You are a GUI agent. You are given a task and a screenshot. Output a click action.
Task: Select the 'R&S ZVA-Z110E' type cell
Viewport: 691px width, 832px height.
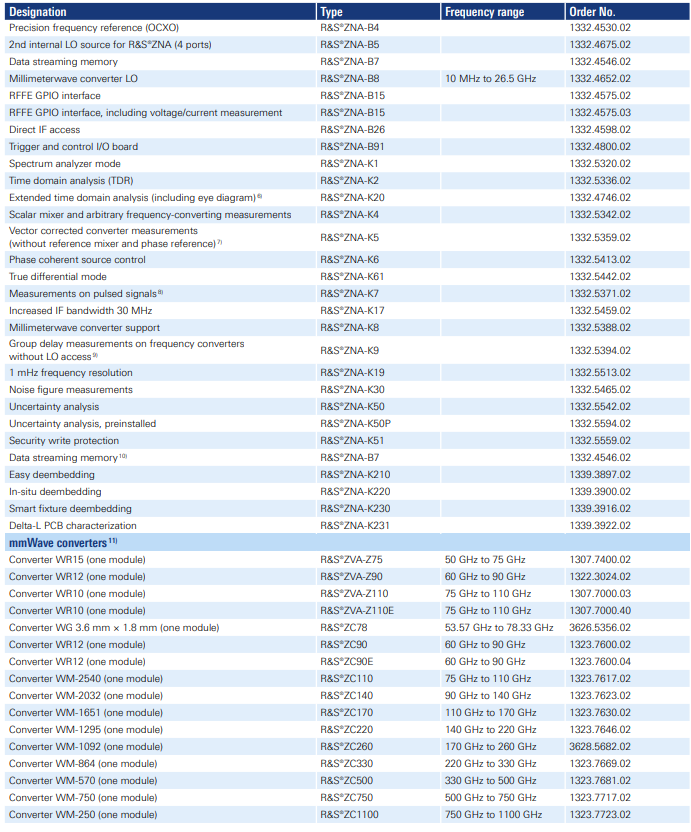[x=357, y=610]
